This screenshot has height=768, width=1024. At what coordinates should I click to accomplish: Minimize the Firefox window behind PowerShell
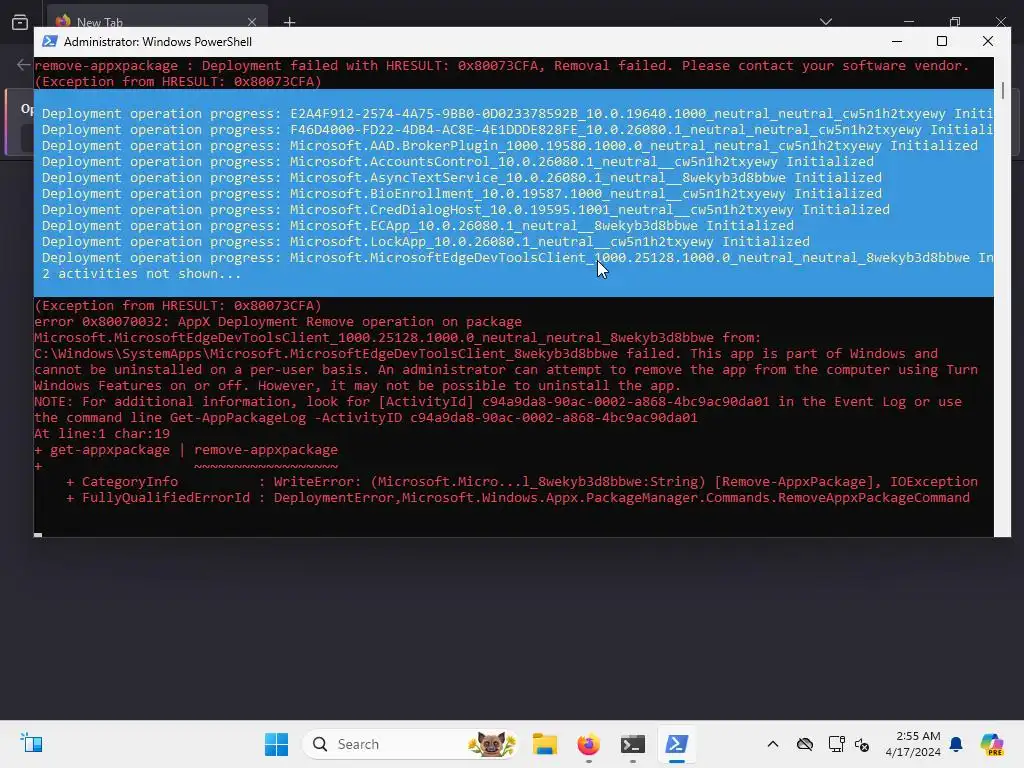click(908, 22)
